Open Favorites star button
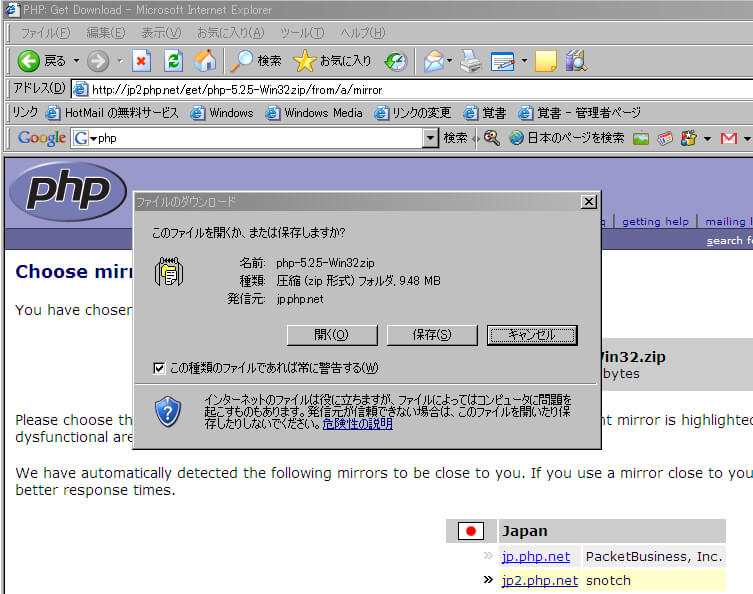Image resolution: width=753 pixels, height=594 pixels. tap(332, 61)
